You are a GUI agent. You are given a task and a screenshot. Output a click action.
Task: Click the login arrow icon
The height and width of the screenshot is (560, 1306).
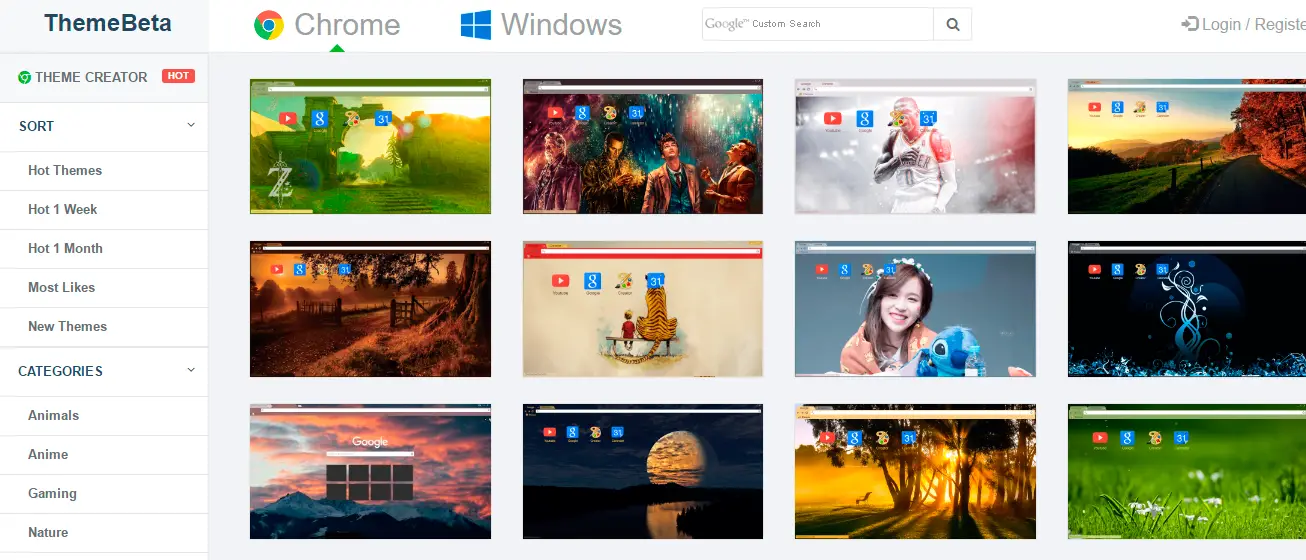coord(1190,24)
